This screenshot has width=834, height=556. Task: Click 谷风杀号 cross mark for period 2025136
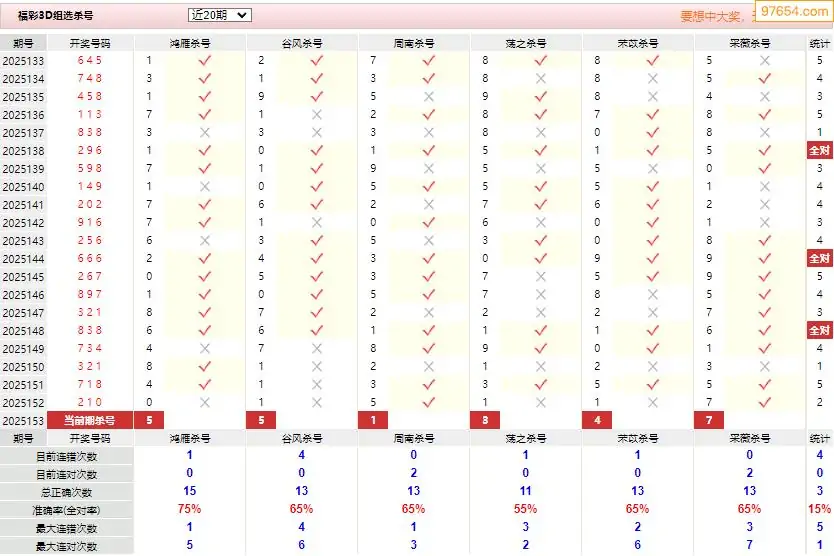click(317, 114)
